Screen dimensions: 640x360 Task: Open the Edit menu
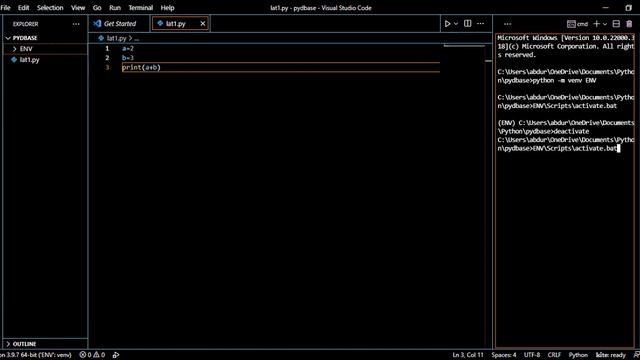tap(23, 8)
